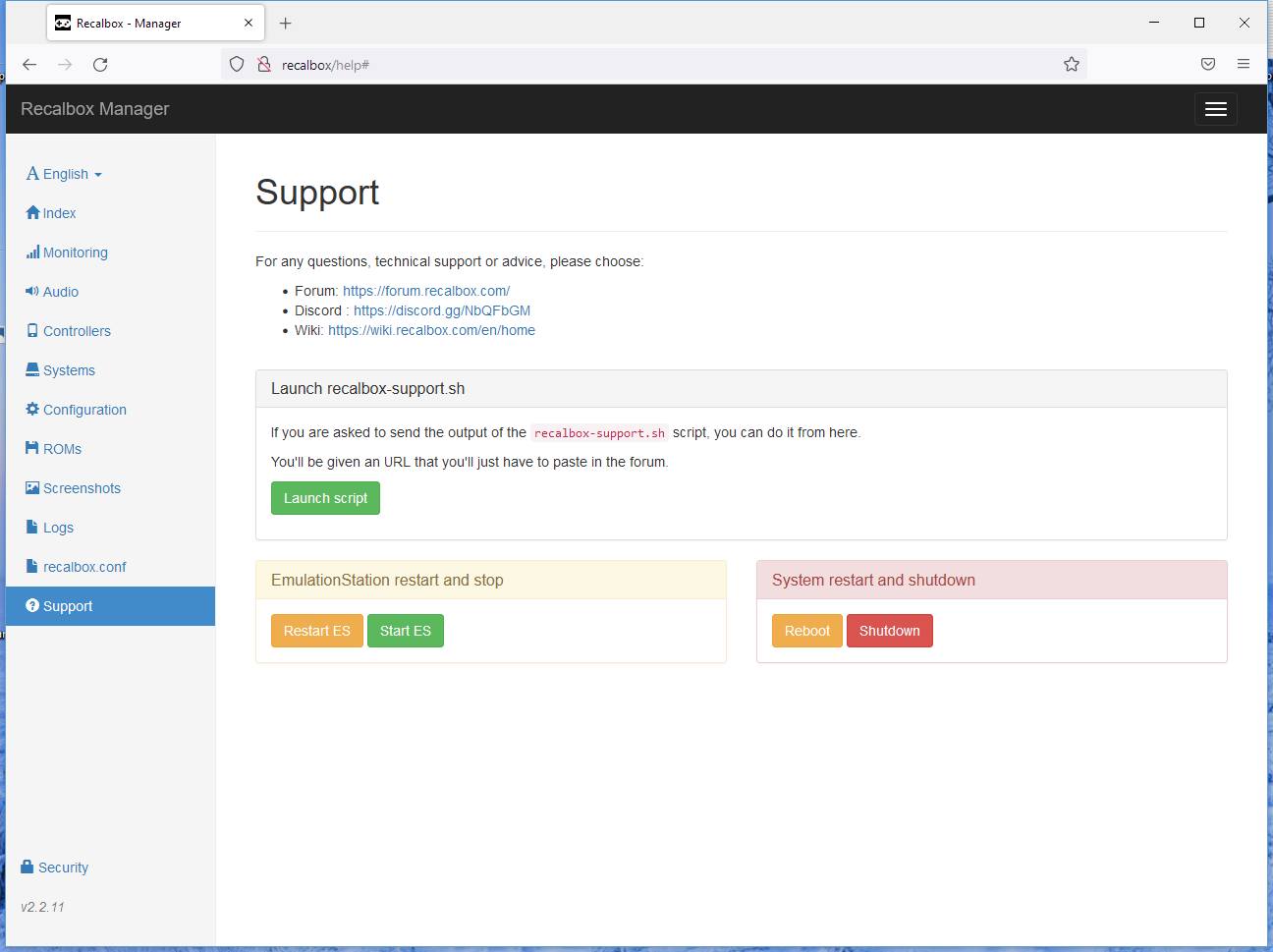Click the floppy disk icon beside ROMs
The width and height of the screenshot is (1273, 952).
pos(32,448)
